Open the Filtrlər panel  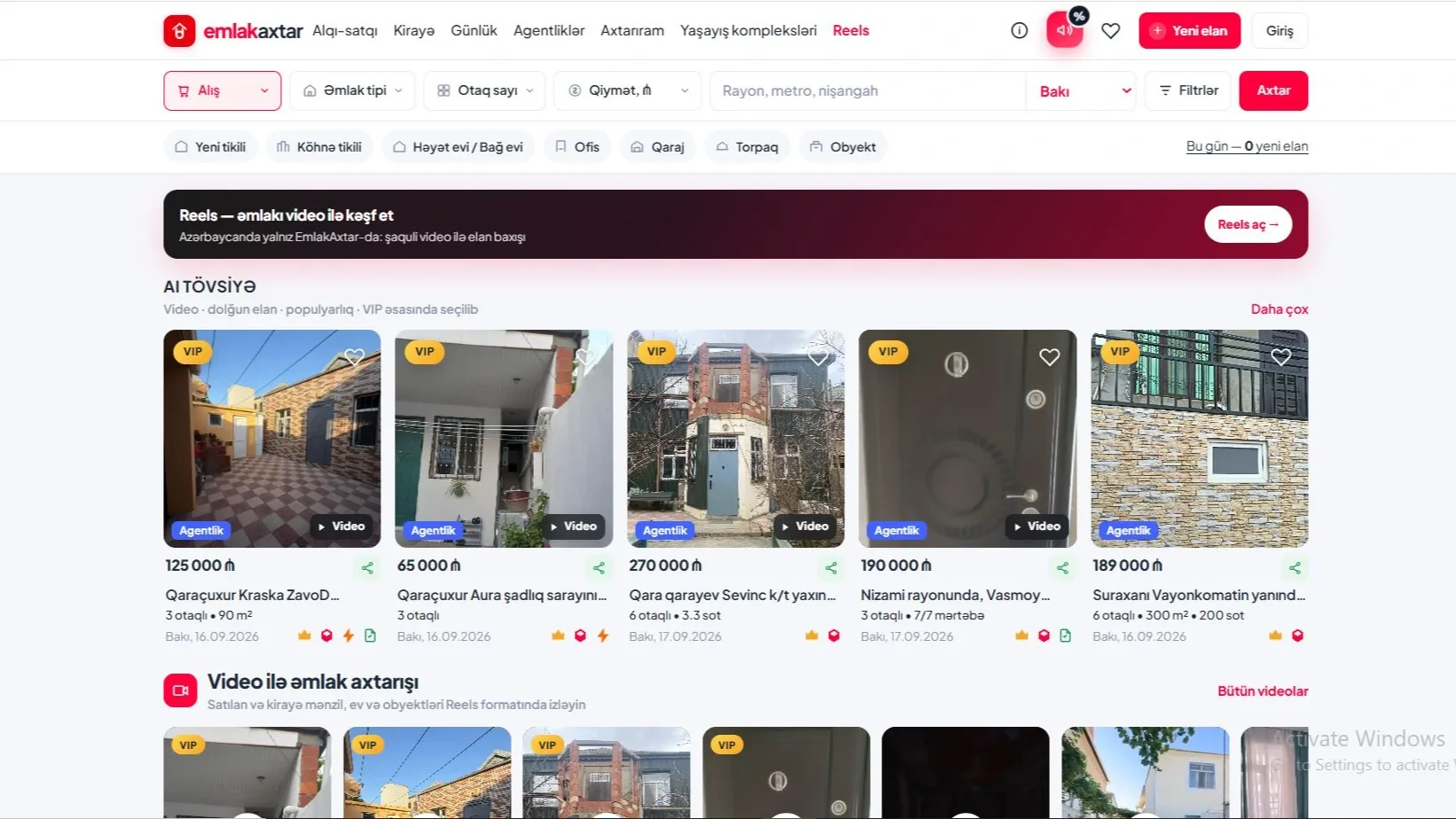1188,90
